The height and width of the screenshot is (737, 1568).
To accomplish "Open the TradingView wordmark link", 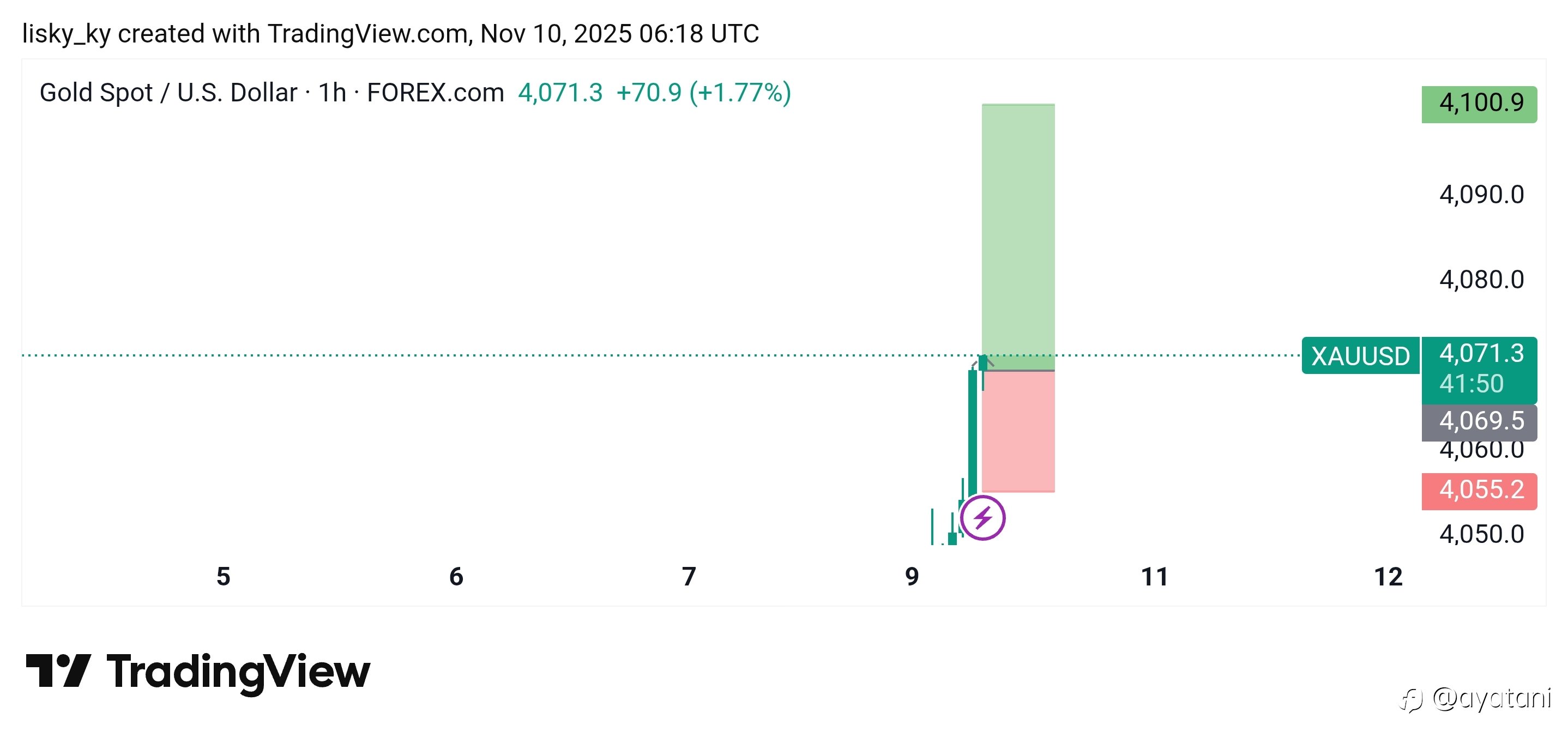I will (x=238, y=672).
